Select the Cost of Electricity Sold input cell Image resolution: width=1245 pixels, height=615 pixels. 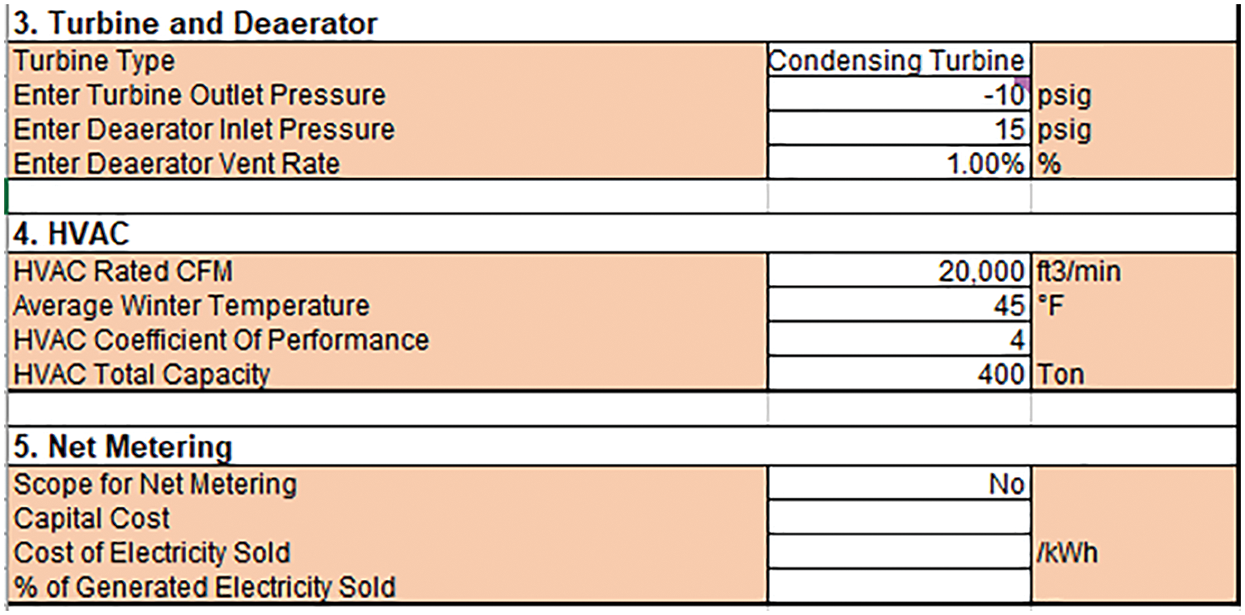pyautogui.click(x=898, y=552)
